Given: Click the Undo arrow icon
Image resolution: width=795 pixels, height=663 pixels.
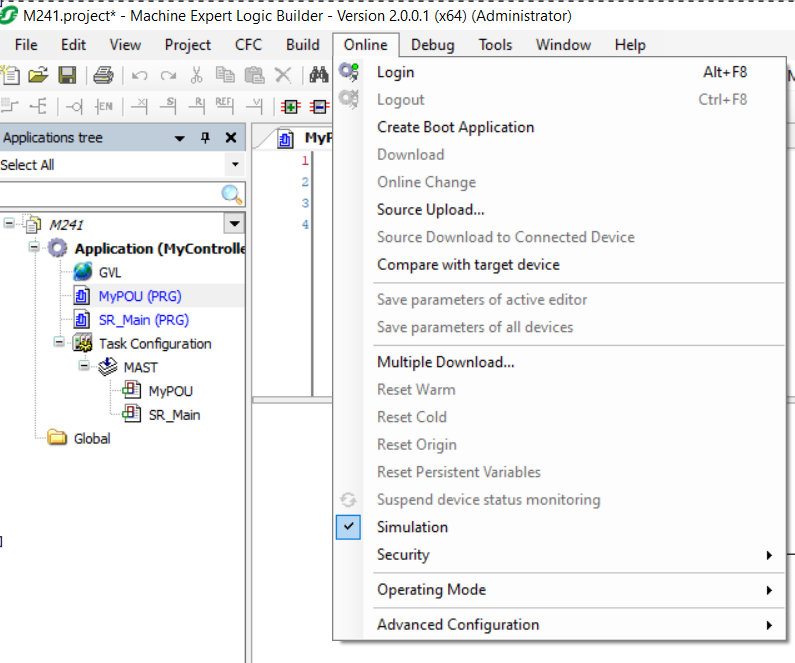Looking at the screenshot, I should tap(139, 76).
